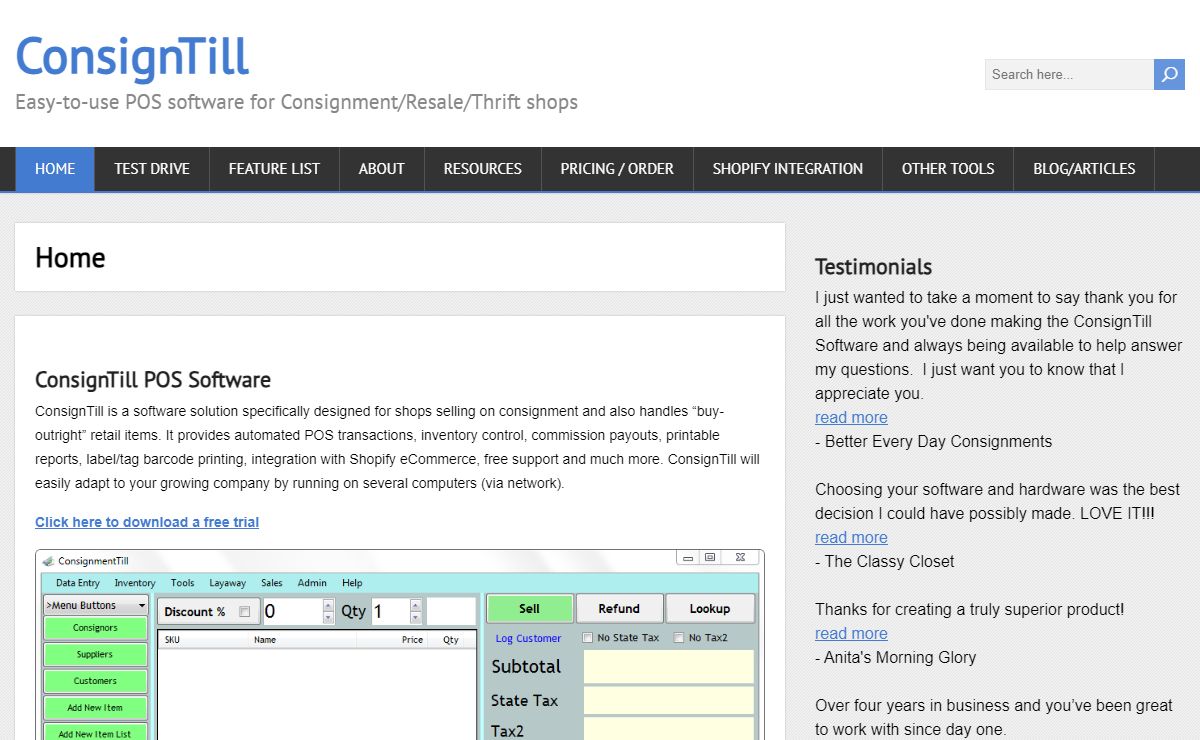Open the ABOUT menu item

coord(382,169)
